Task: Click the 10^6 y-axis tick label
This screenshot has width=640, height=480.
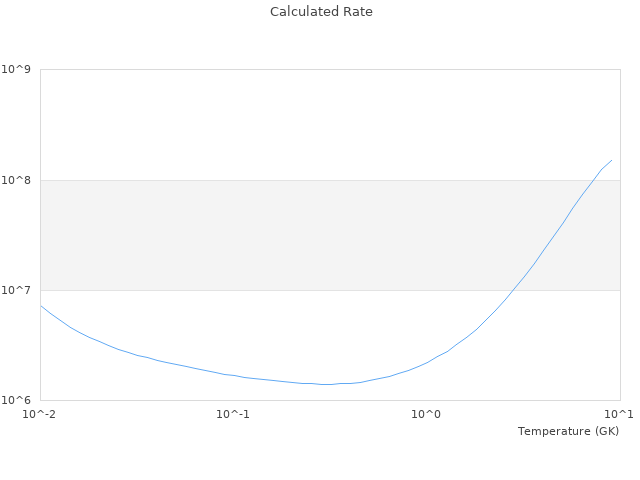Action: [x=17, y=400]
